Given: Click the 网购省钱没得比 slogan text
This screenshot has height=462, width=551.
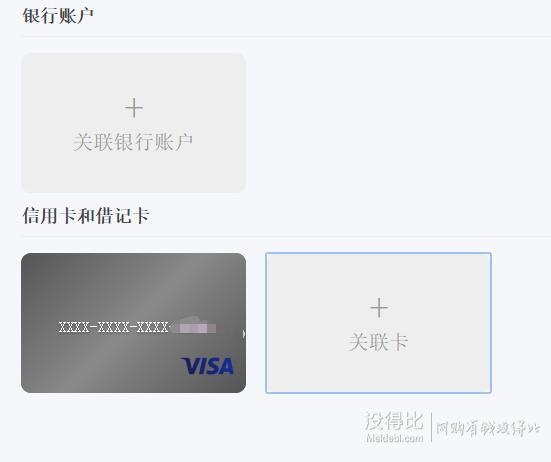Looking at the screenshot, I should [488, 429].
